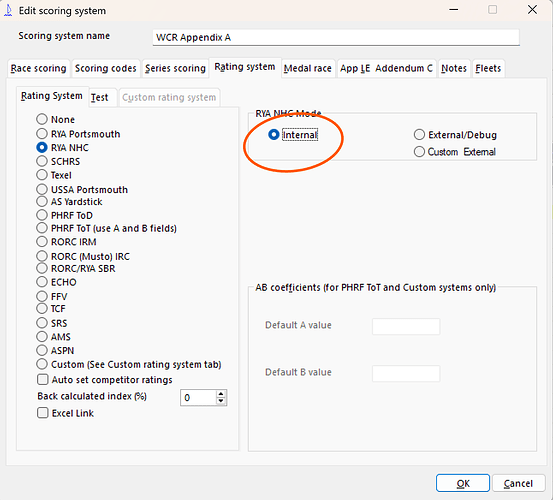Screen dimensions: 553x500
Task: Open the Series scoring tab
Action: click(175, 68)
